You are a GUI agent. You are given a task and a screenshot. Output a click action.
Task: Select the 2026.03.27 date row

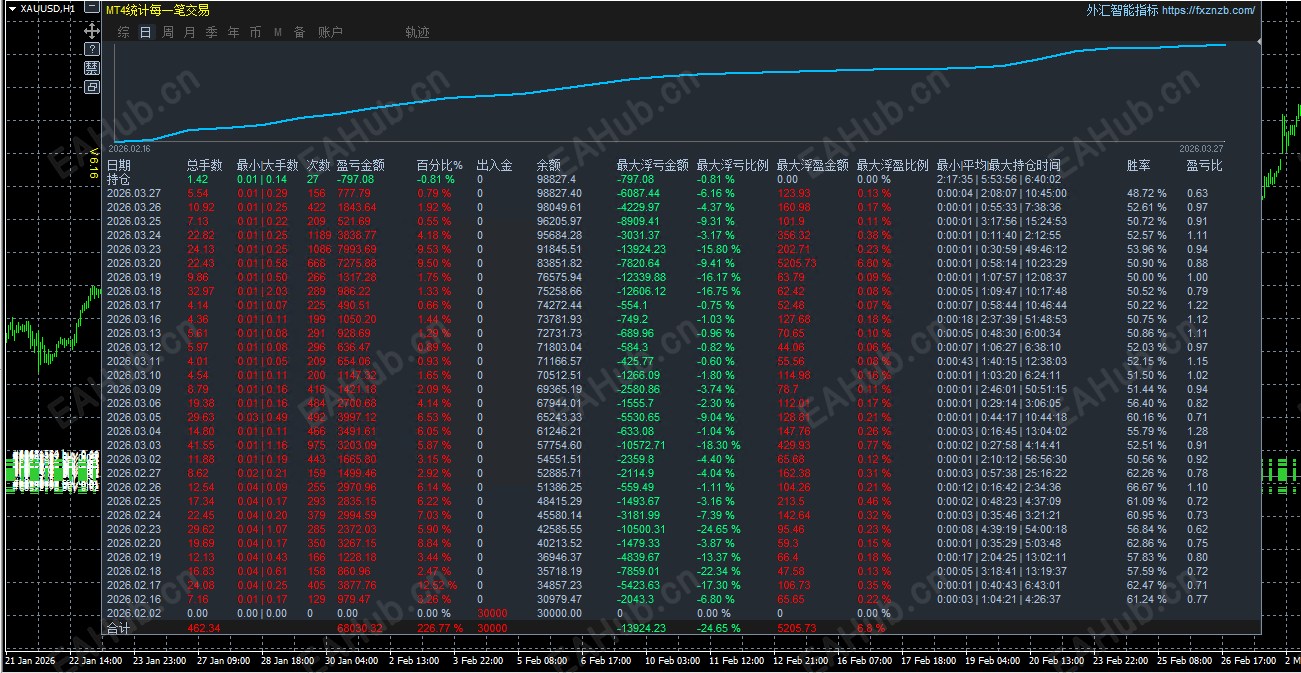134,193
